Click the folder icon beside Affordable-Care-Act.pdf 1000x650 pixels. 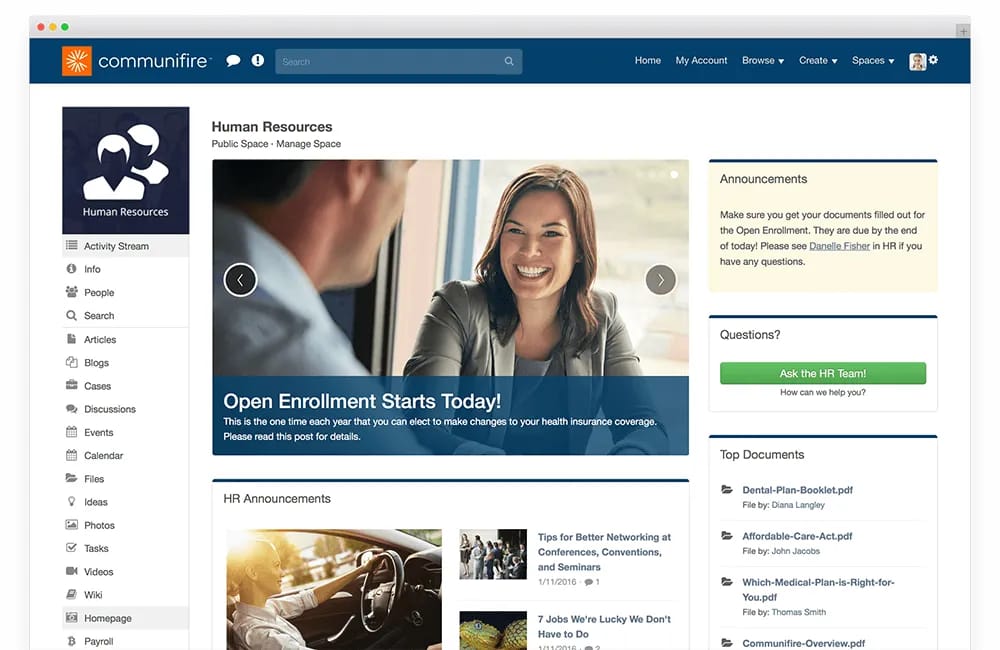(726, 535)
